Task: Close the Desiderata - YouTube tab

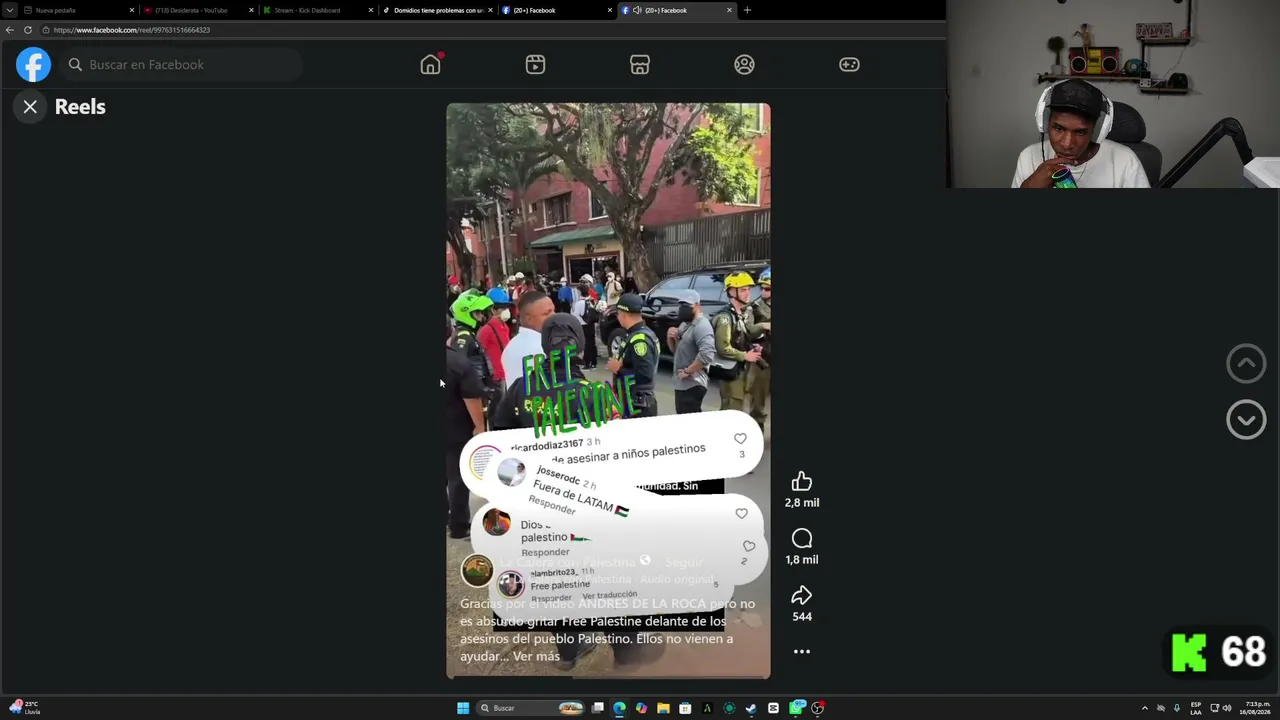Action: (251, 10)
